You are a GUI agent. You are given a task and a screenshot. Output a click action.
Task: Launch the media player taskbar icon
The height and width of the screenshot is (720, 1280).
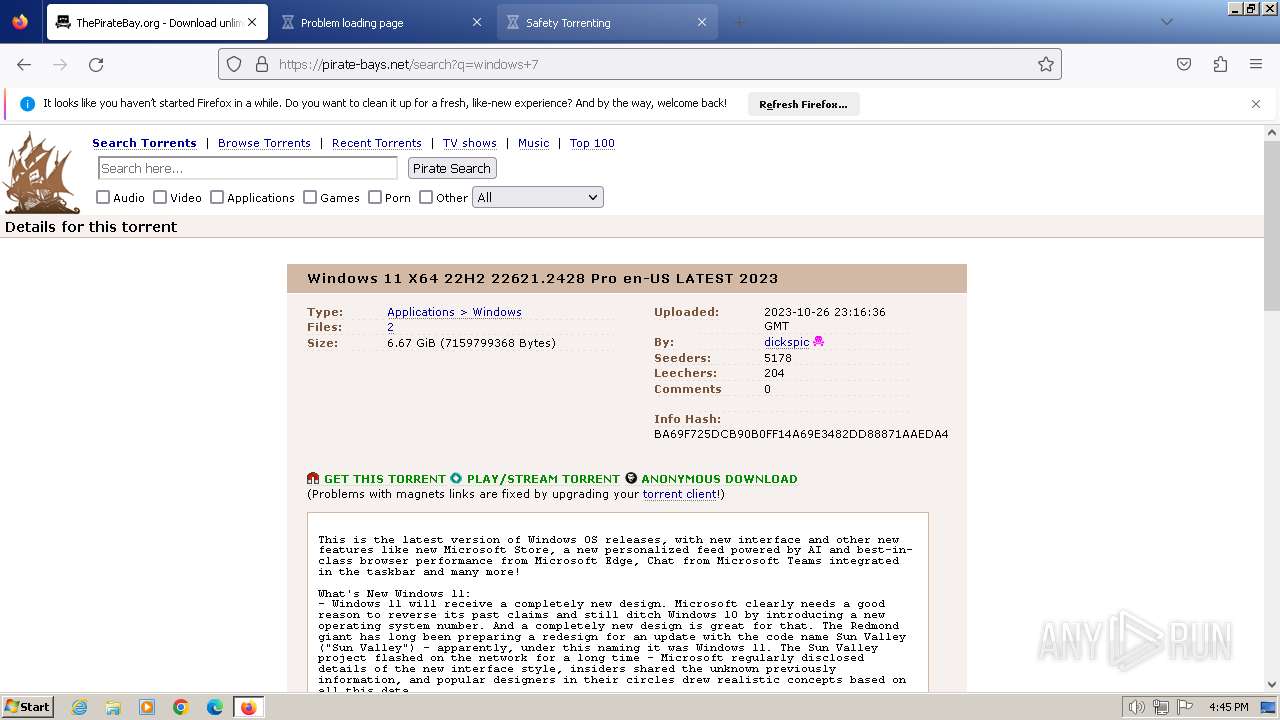coord(147,707)
